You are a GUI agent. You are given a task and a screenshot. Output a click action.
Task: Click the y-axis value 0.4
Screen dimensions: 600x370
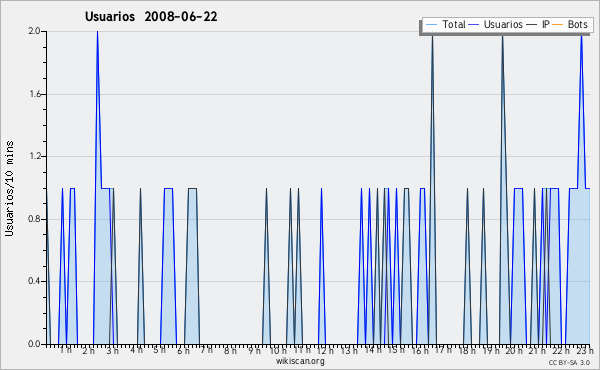pos(34,282)
